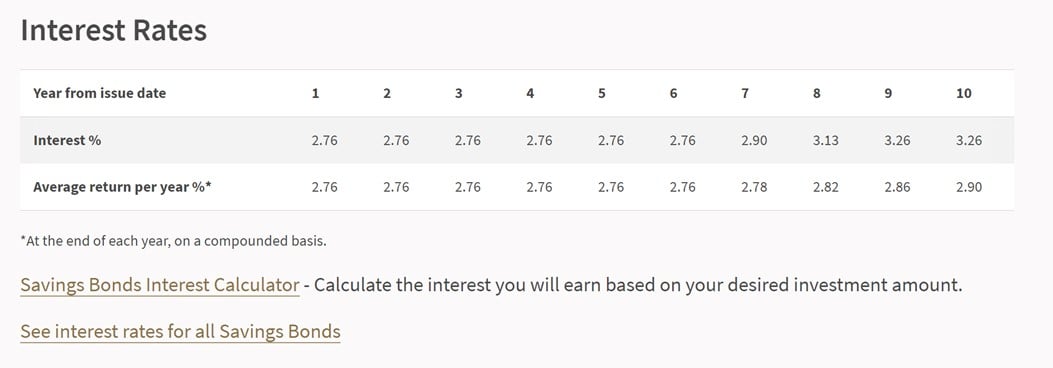The image size is (1053, 368).
Task: Click the year 1 interest value 2.76
Action: click(324, 140)
